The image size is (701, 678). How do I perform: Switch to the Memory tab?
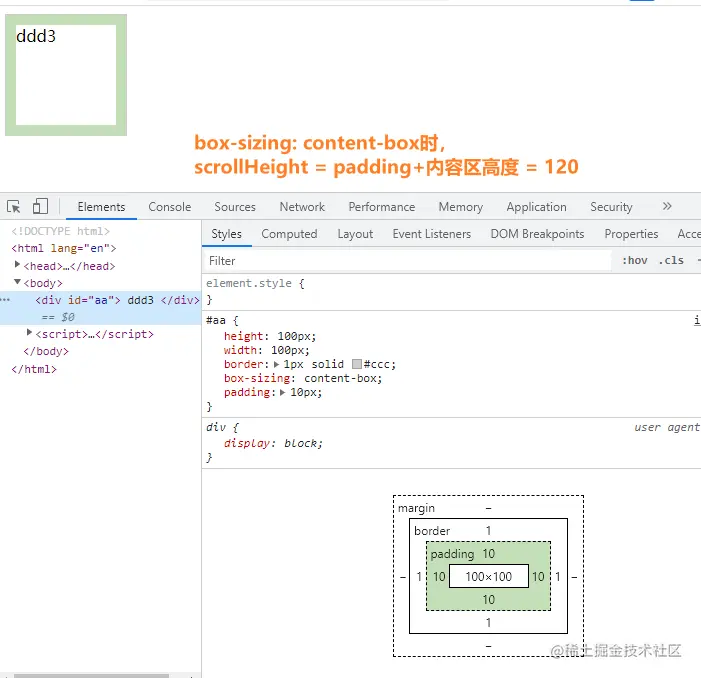click(x=460, y=207)
